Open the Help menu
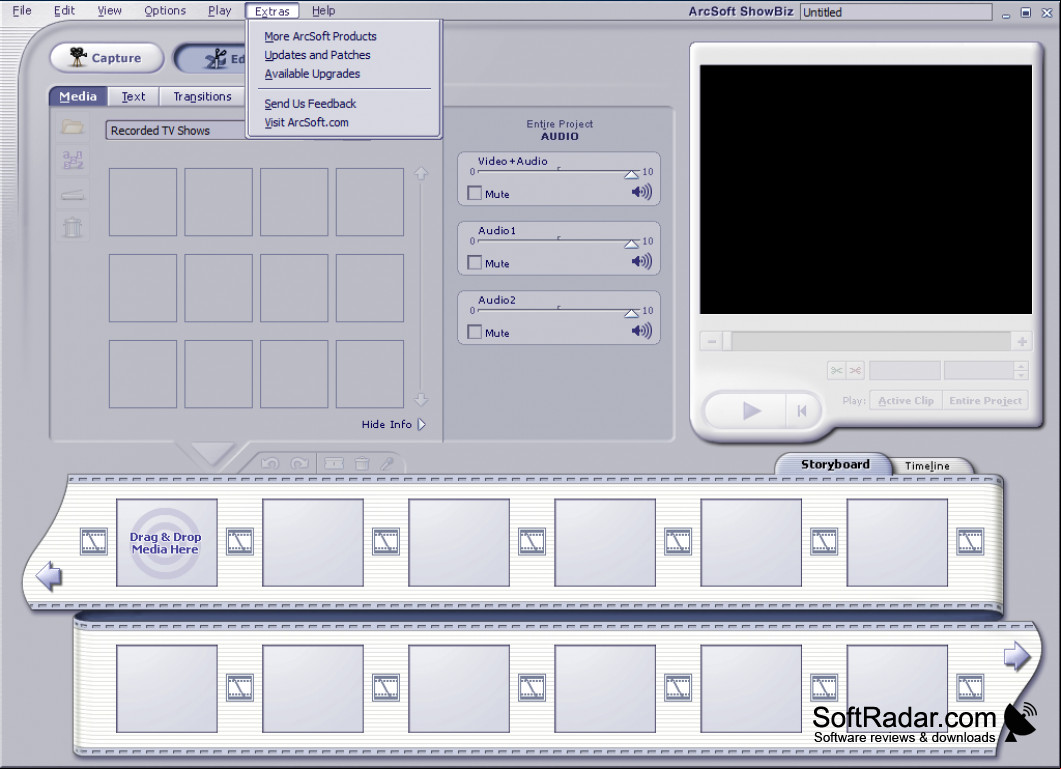The height and width of the screenshot is (769, 1061). pyautogui.click(x=323, y=11)
